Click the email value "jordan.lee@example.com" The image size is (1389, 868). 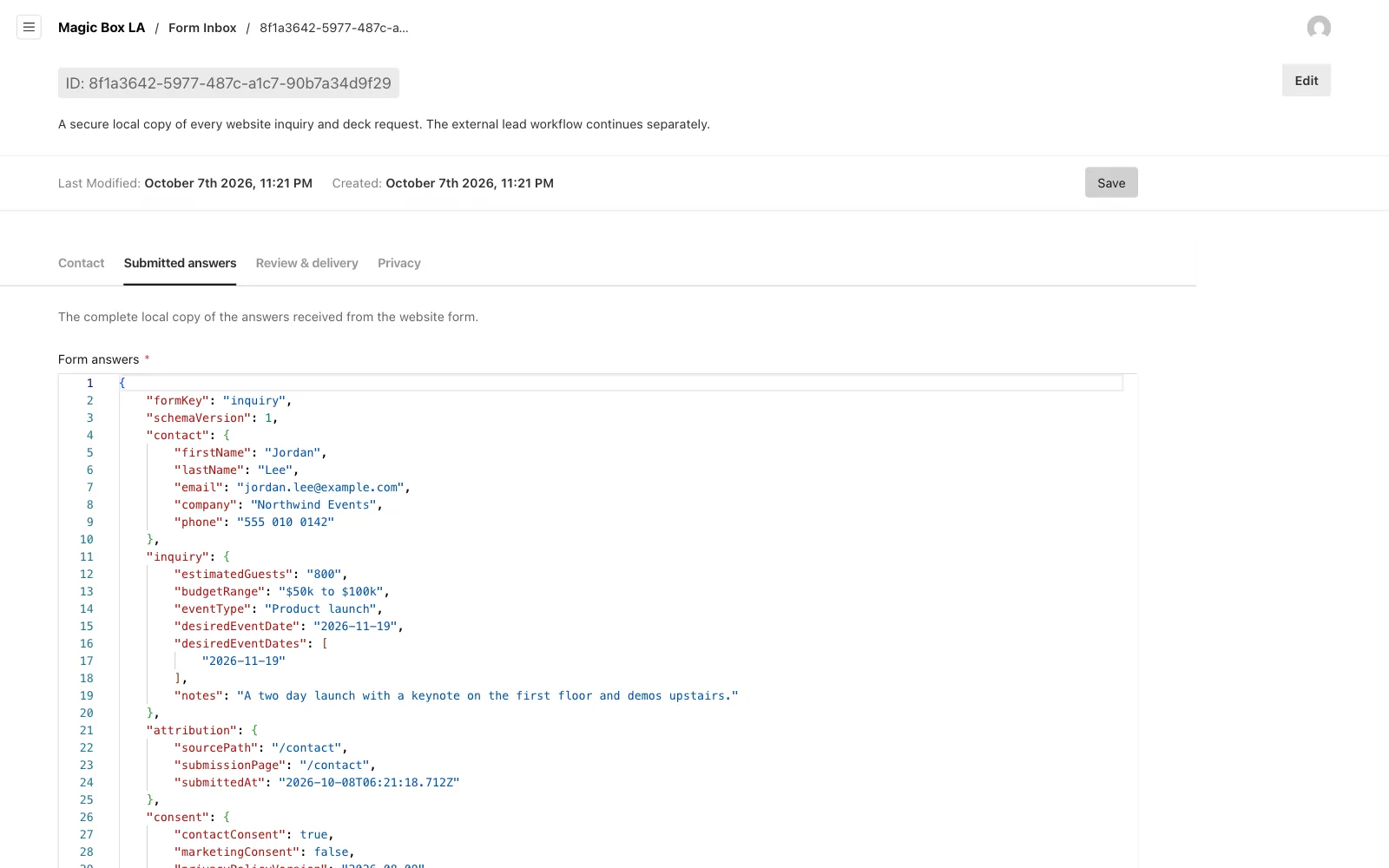tap(320, 487)
